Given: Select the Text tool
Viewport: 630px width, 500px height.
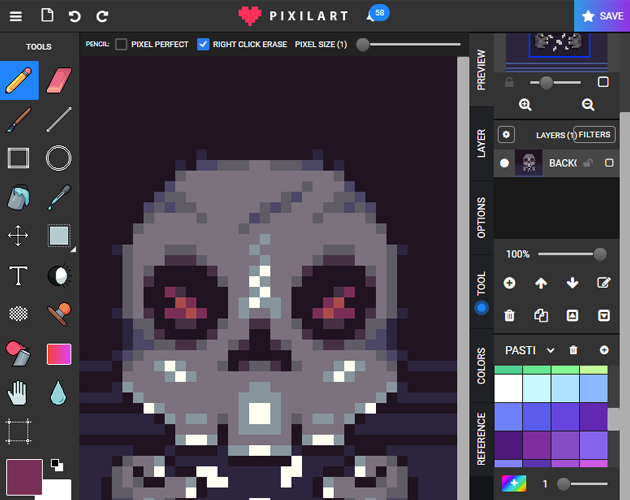Looking at the screenshot, I should (x=18, y=275).
